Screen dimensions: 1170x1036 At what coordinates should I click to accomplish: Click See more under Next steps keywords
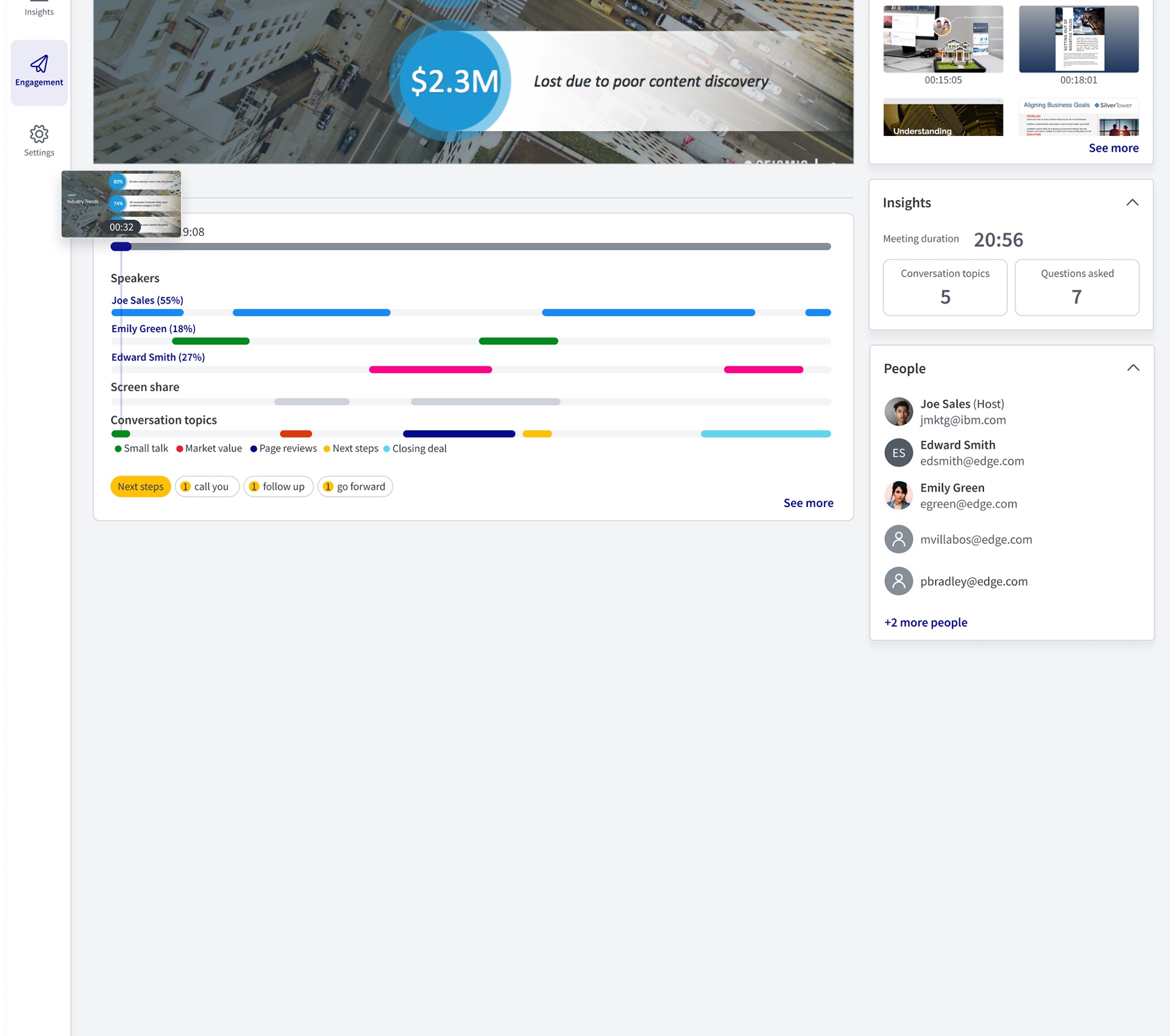808,503
